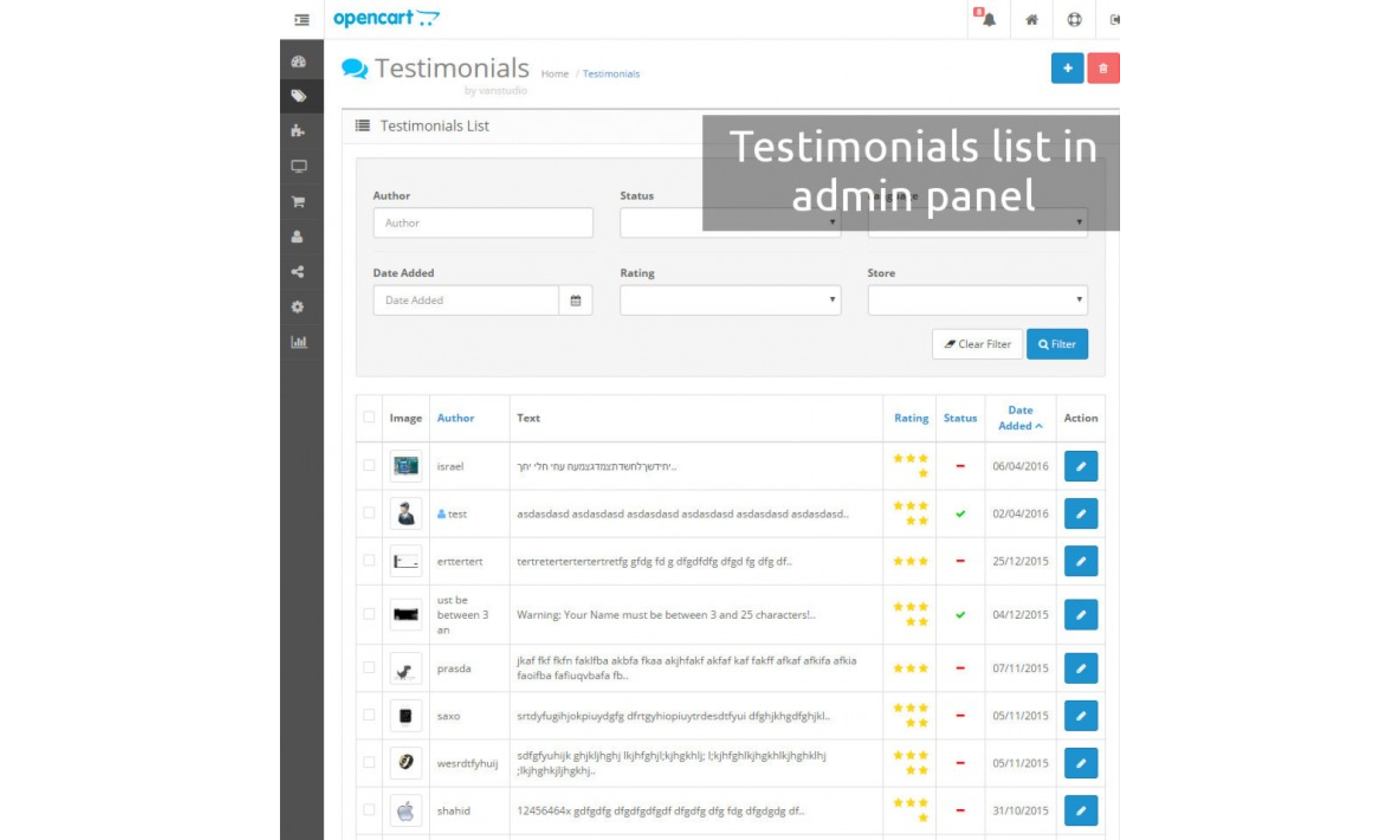Click the Home breadcrumb link
This screenshot has height=840, width=1400.
click(554, 74)
